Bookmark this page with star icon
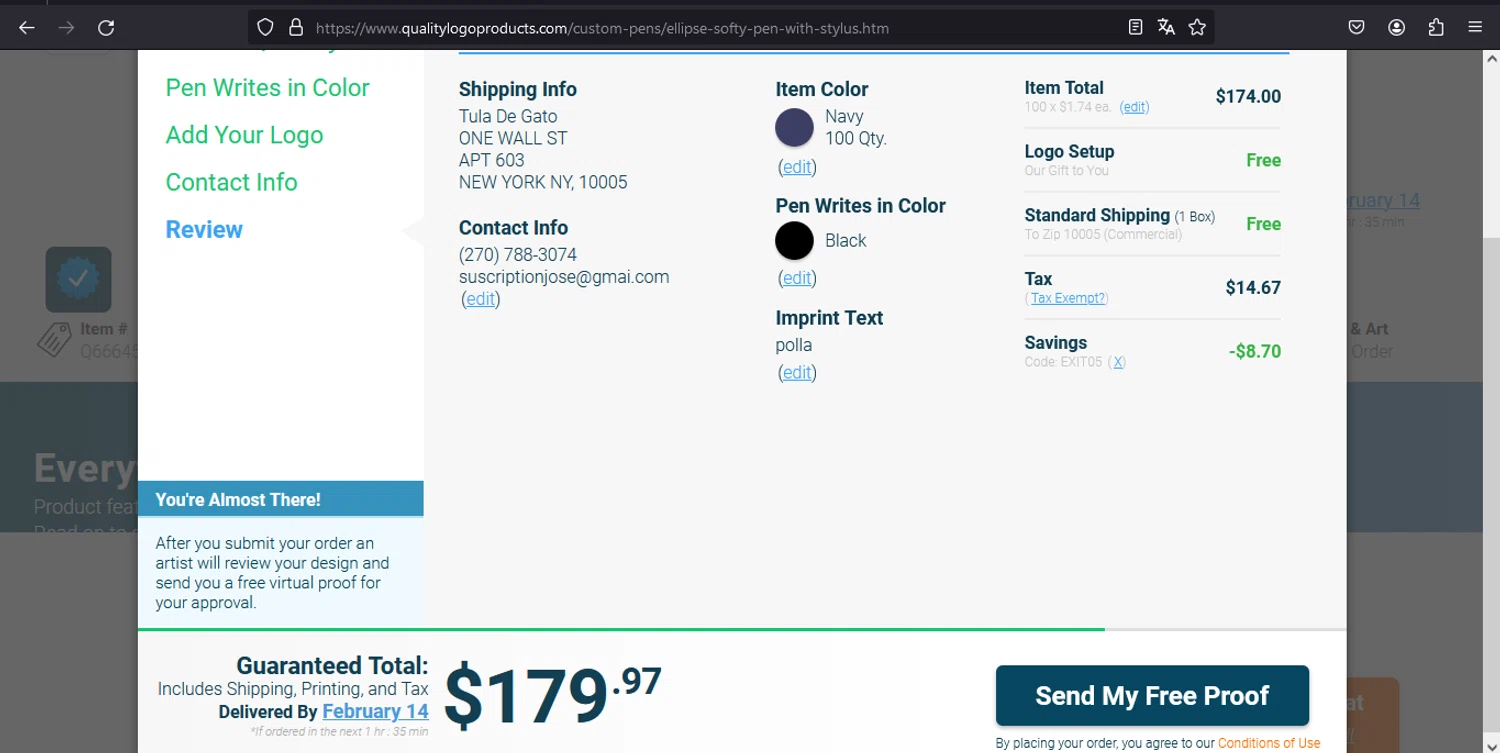The width and height of the screenshot is (1500, 753). click(x=1197, y=28)
